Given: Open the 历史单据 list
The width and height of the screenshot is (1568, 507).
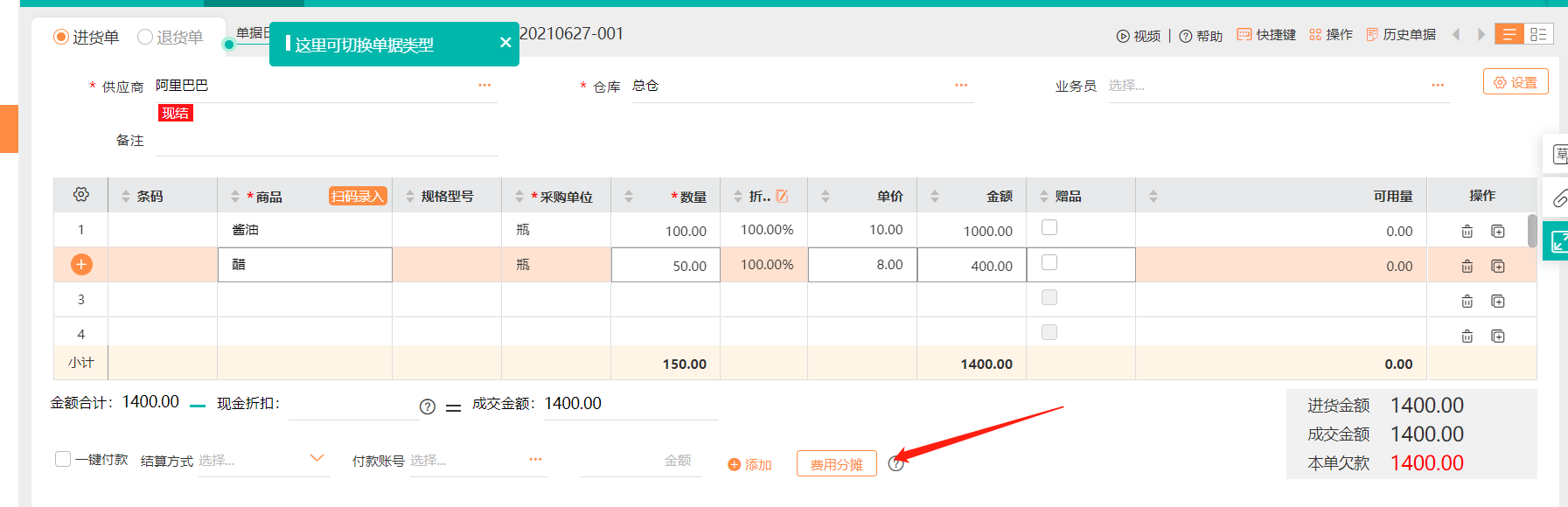Looking at the screenshot, I should coord(1401,35).
